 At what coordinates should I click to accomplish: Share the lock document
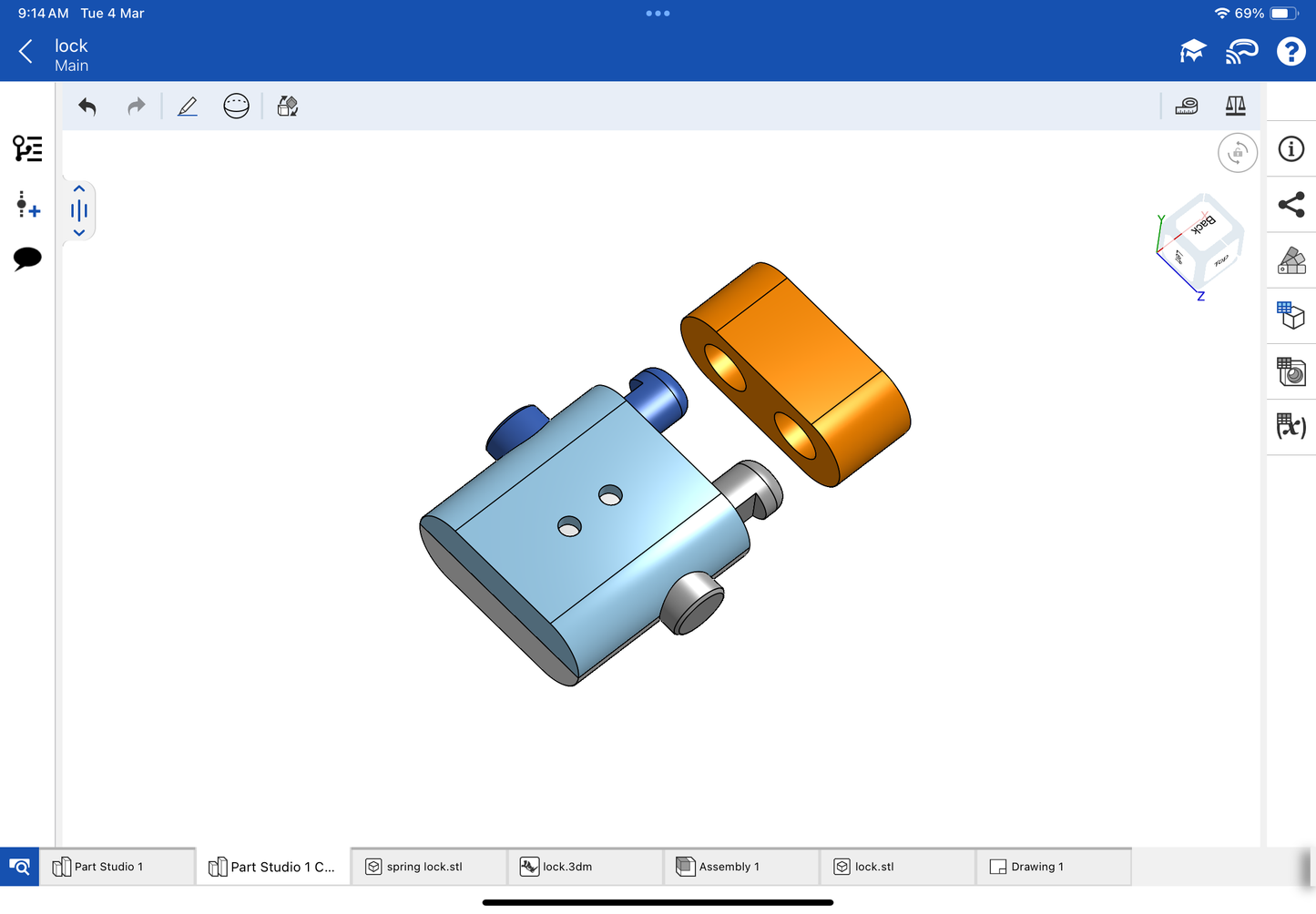point(1290,205)
